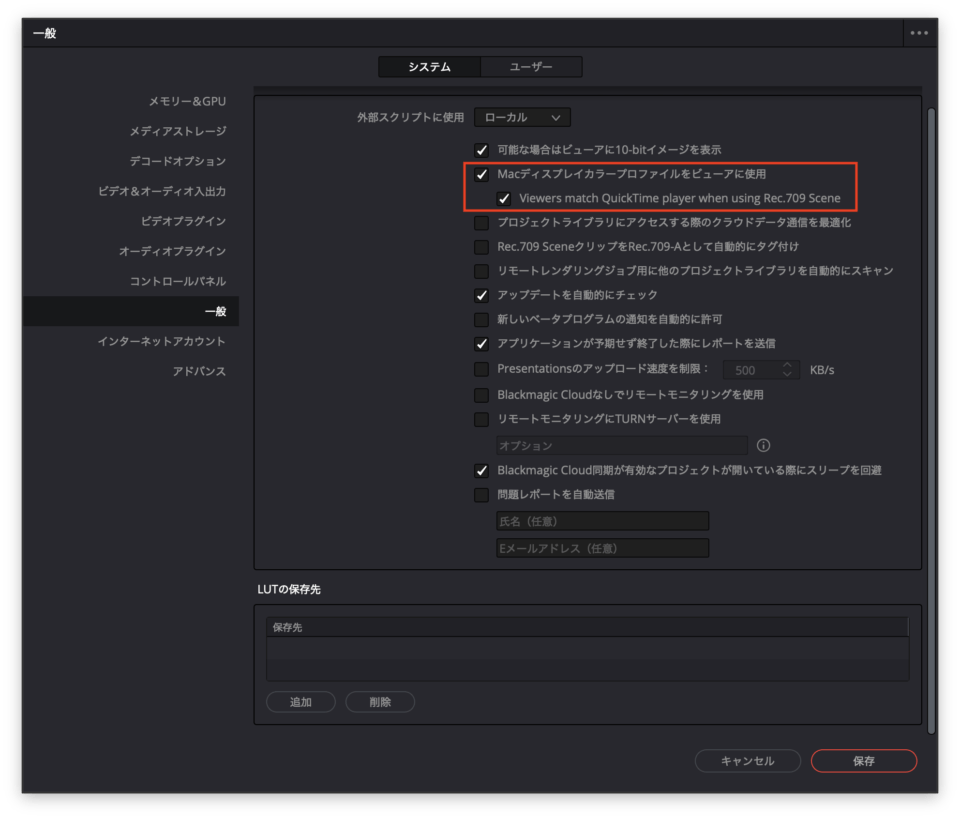Toggle 終了した際にレポートを送信 checkbox
Image resolution: width=960 pixels, height=819 pixels.
(x=482, y=343)
